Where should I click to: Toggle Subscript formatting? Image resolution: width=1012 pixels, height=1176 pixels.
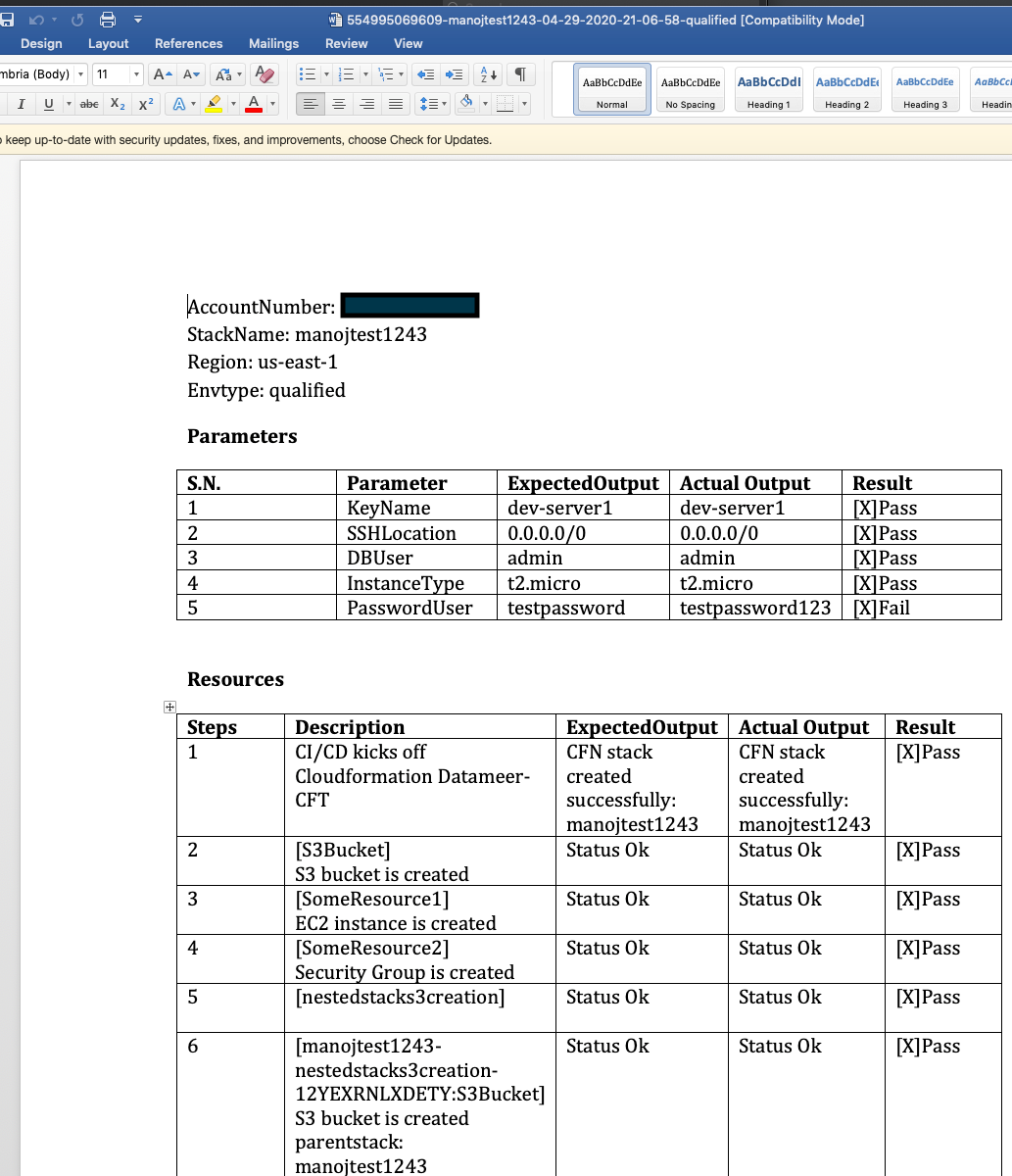pyautogui.click(x=118, y=104)
